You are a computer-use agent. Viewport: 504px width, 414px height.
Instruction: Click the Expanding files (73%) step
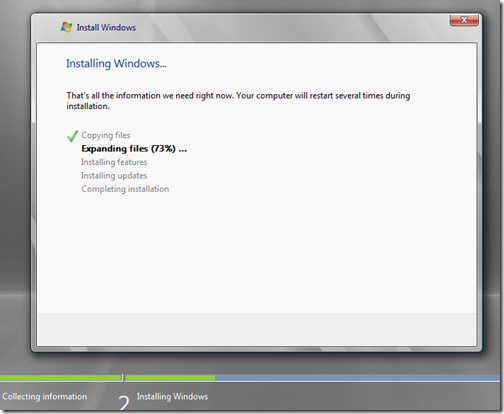click(x=134, y=149)
